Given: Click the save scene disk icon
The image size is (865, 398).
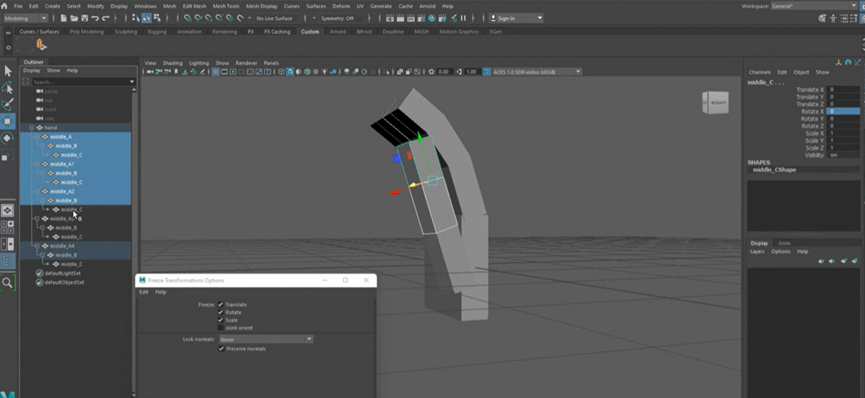Looking at the screenshot, I should [x=84, y=18].
